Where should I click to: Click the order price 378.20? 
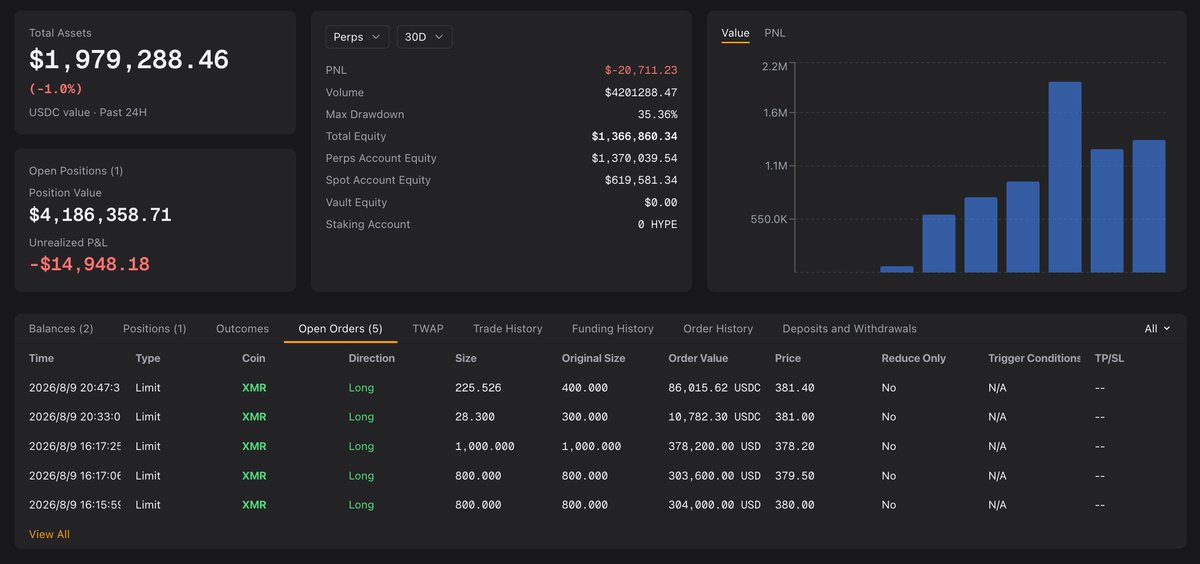pos(794,446)
